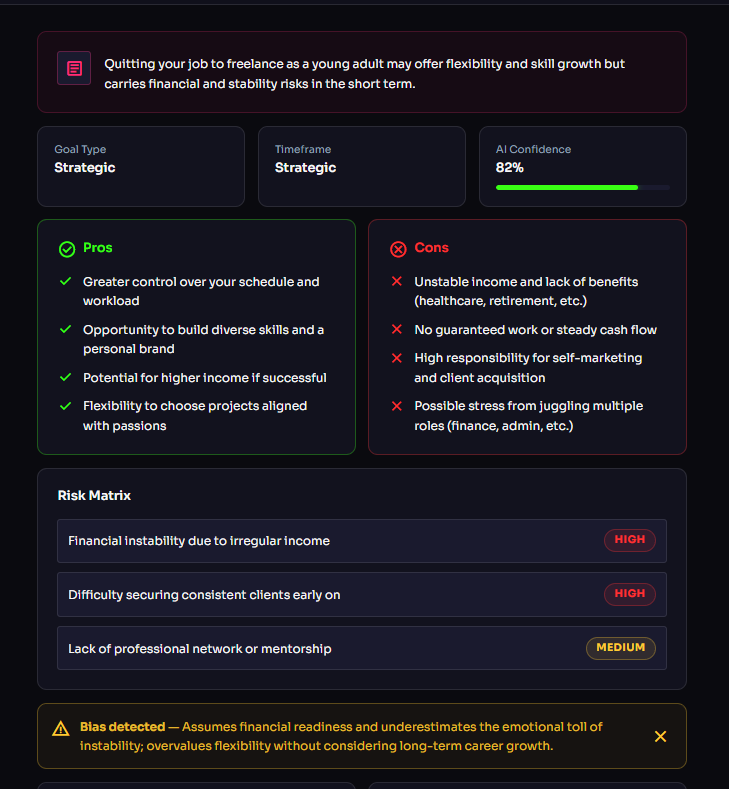Click X icon beside 'Unstable income and lack of benefits'
Viewport: 729px width, 789px height.
[x=397, y=281]
